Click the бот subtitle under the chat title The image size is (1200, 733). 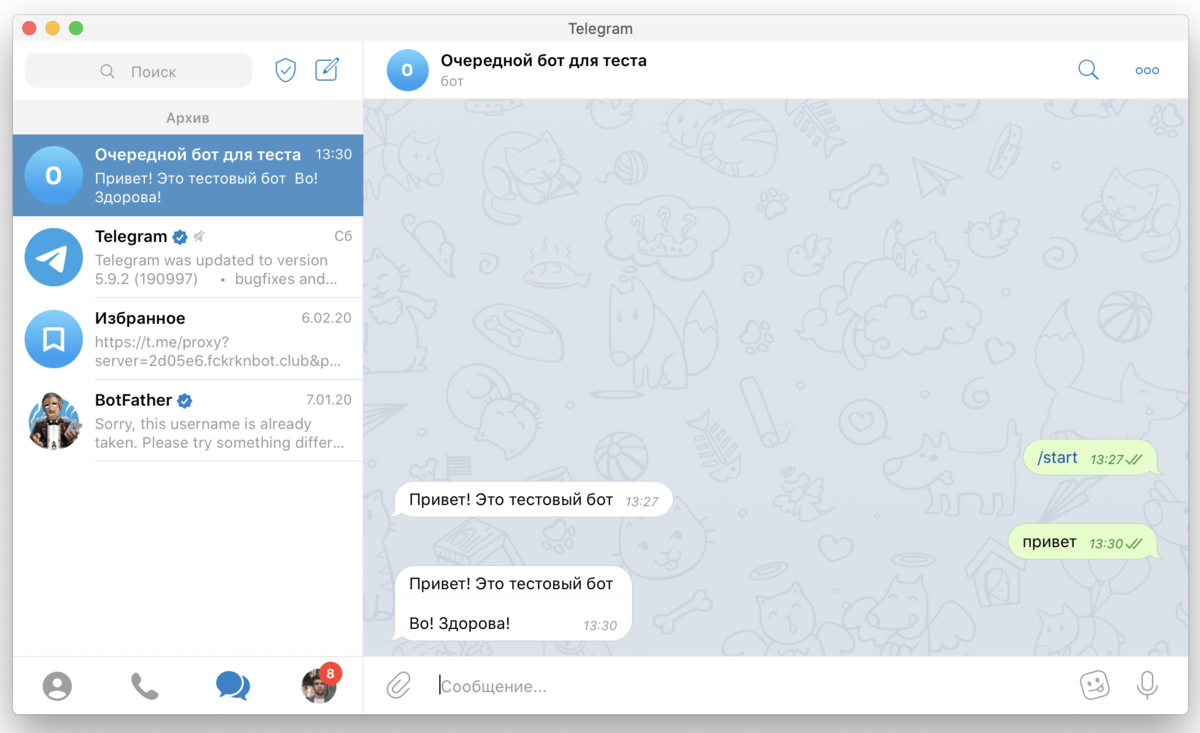[452, 81]
